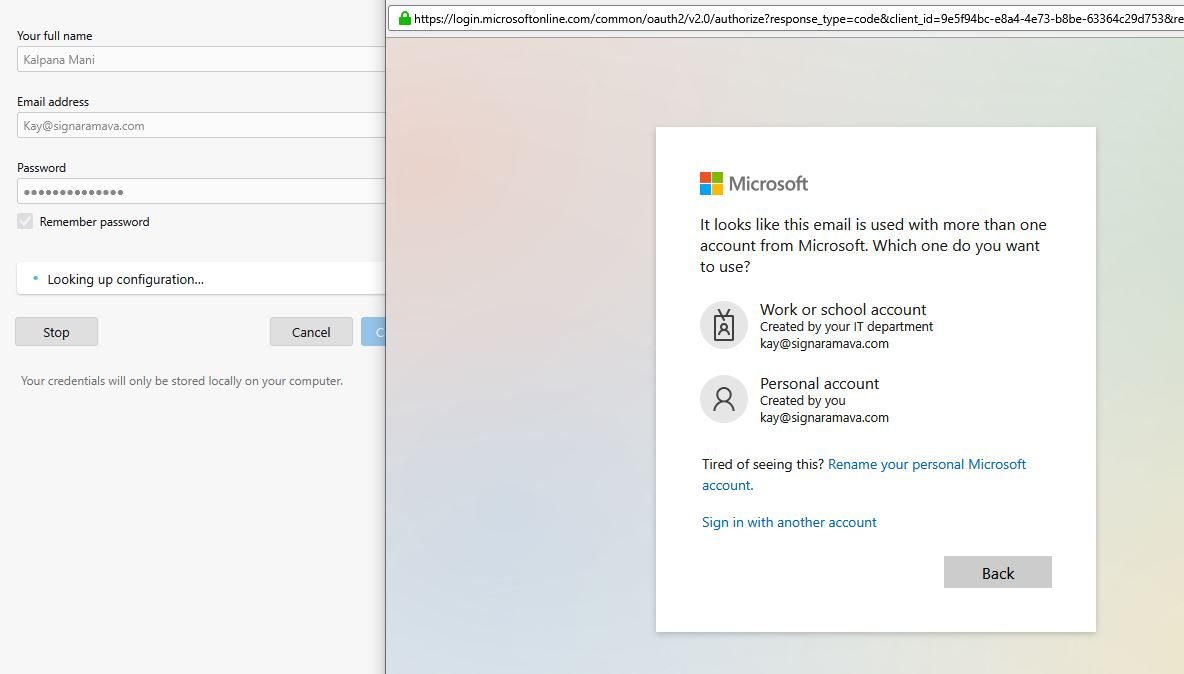Choose the Personal account title
This screenshot has height=674, width=1184.
pyautogui.click(x=819, y=384)
